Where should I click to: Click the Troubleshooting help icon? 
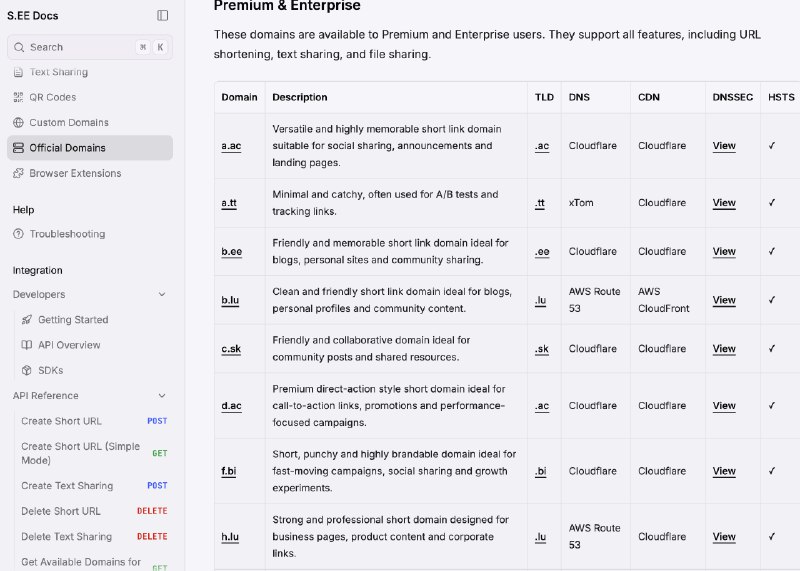click(x=19, y=234)
